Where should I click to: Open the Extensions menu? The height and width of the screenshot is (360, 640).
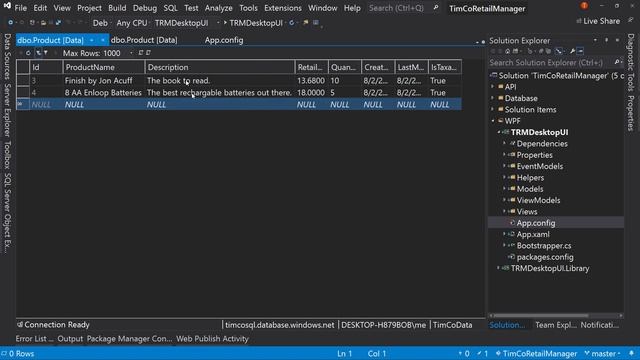point(282,8)
